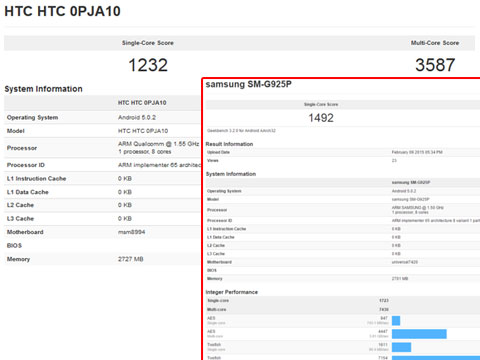Select 'msm8994' motherboard value
Screen dimensions: 480x360
[x=131, y=232]
